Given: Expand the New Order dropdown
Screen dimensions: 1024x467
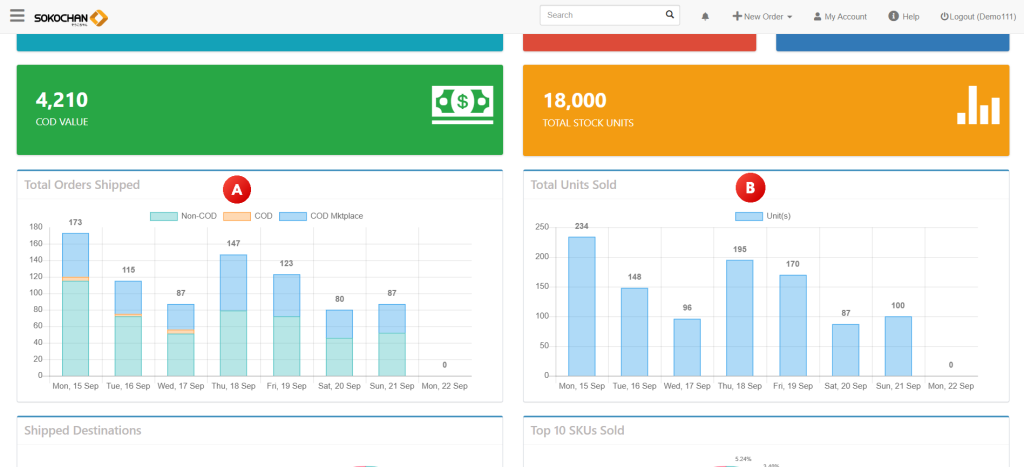Looking at the screenshot, I should click(762, 17).
